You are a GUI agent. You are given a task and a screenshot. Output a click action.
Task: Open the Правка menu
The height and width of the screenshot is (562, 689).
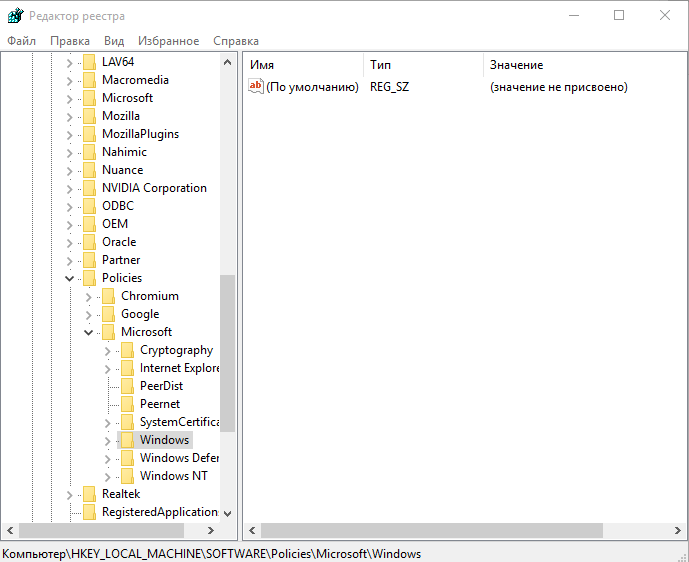pos(70,41)
